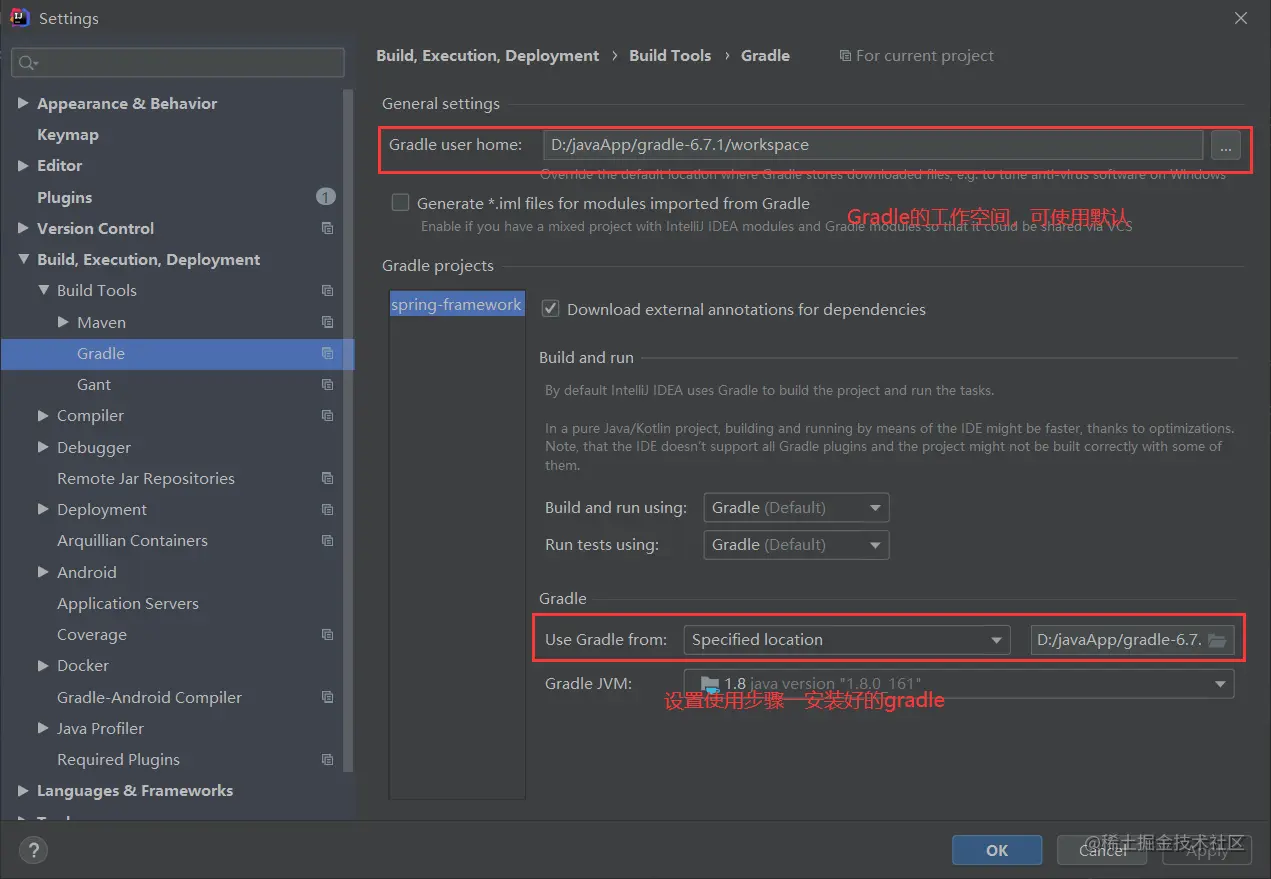This screenshot has height=879, width=1271.
Task: Expand the Maven tree node
Action: coord(63,322)
